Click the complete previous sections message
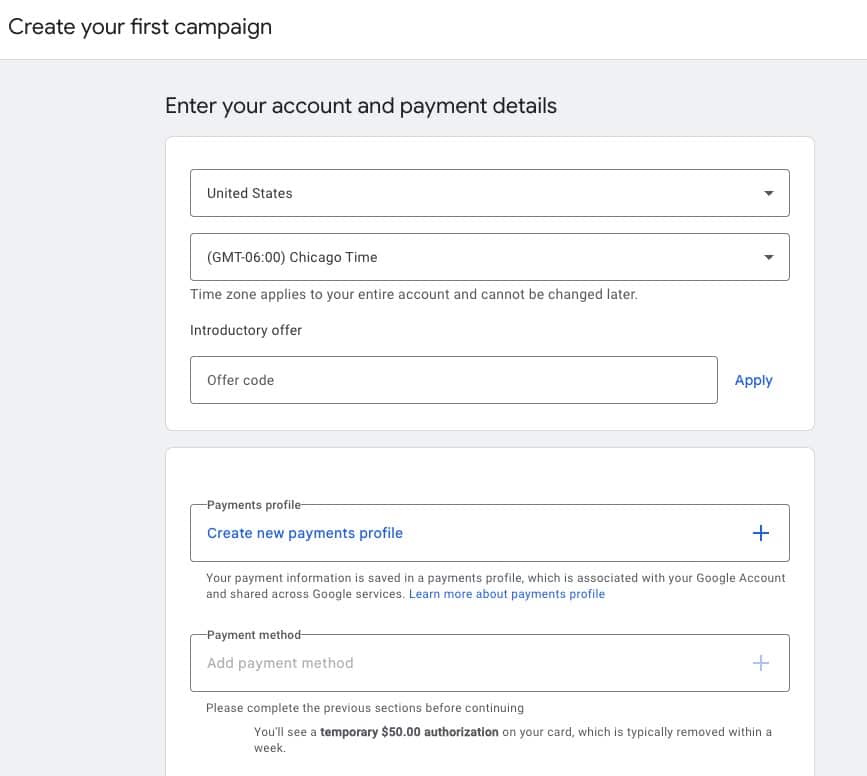867x776 pixels. coord(365,708)
